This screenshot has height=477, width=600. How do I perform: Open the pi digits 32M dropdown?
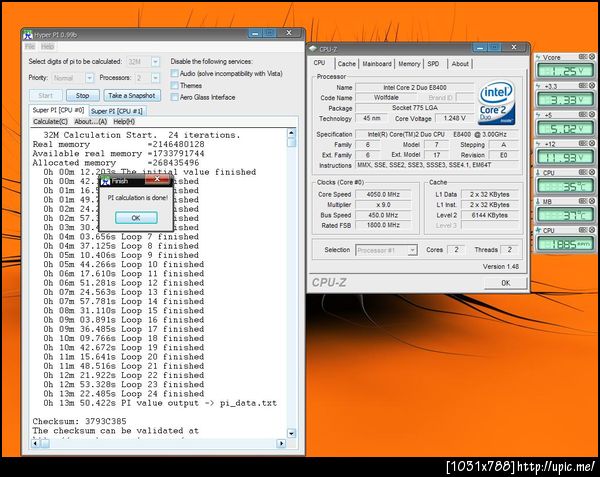[155, 62]
